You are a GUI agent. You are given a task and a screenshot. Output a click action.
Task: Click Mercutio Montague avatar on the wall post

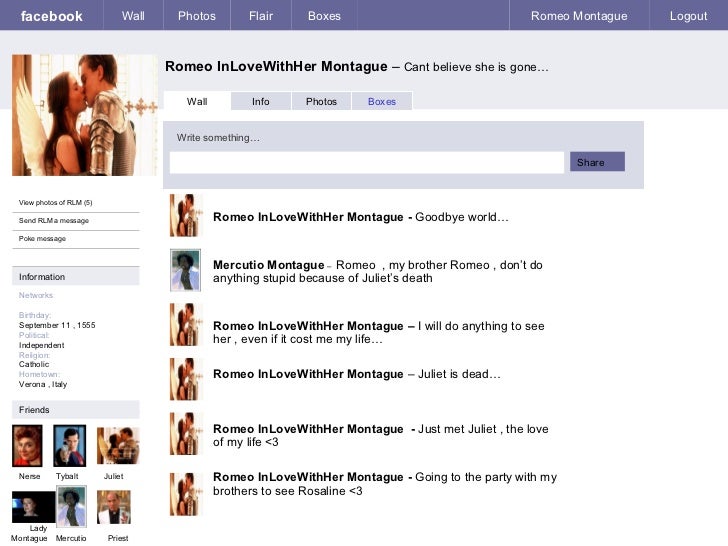tap(186, 270)
